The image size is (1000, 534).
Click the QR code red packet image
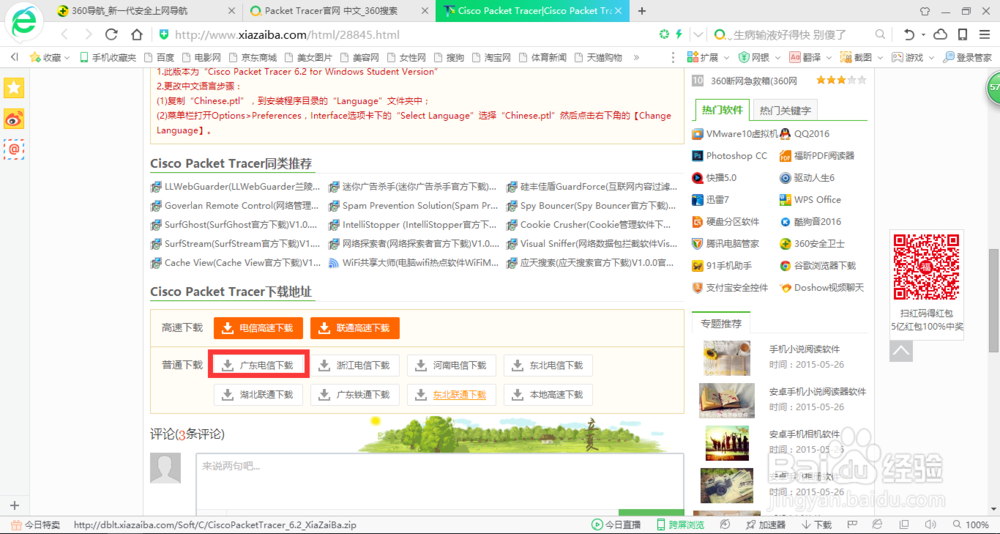point(926,267)
